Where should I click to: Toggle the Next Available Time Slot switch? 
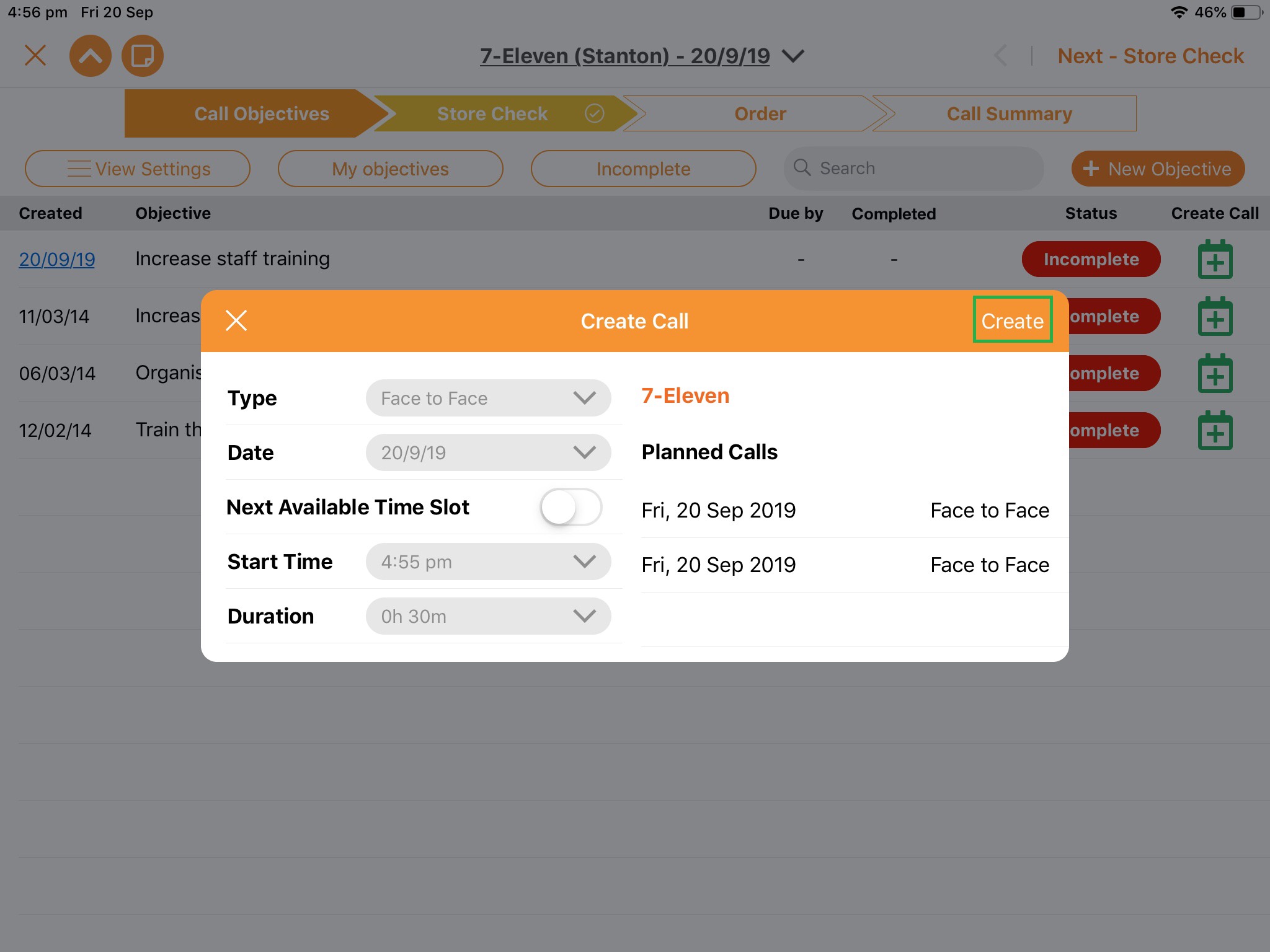coord(571,507)
